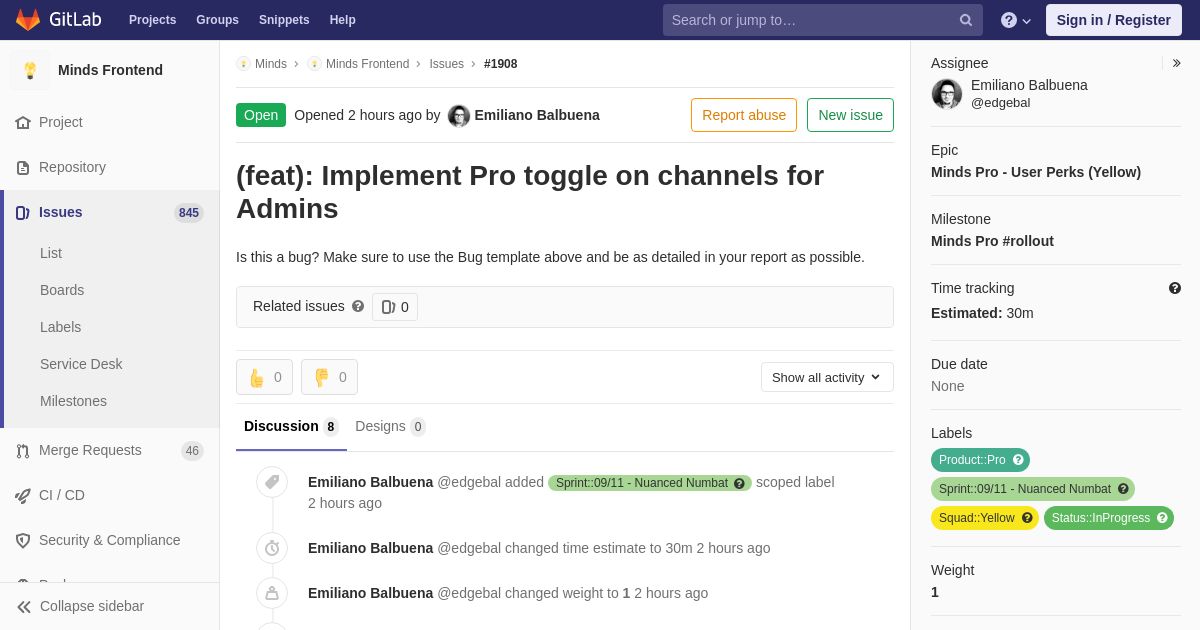Screen dimensions: 1200x630
Task: Click the time estimate clock icon in timeline
Action: coord(272,548)
